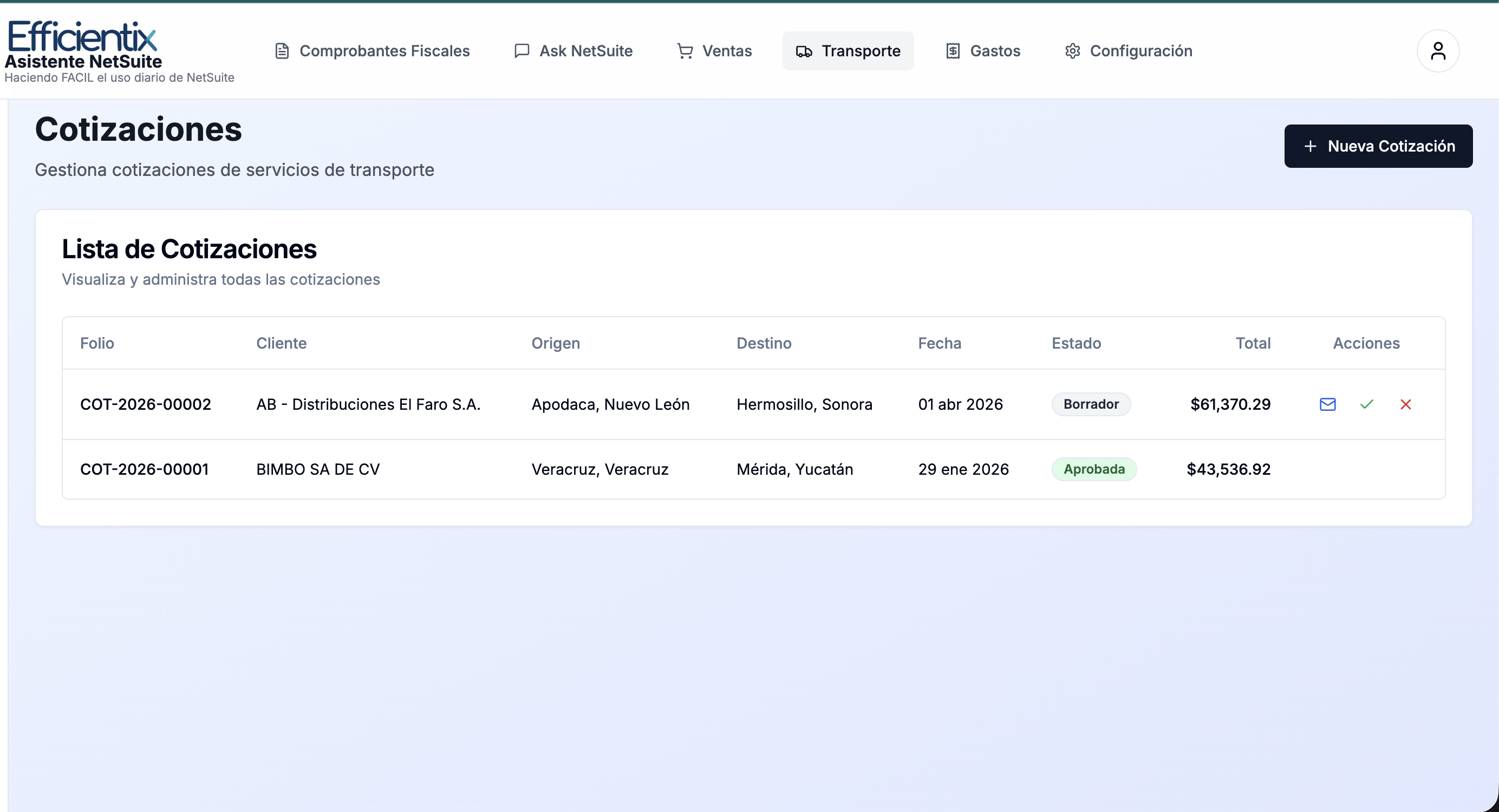1499x812 pixels.
Task: Reject quote COT-2026-00002 with red X
Action: tap(1405, 404)
